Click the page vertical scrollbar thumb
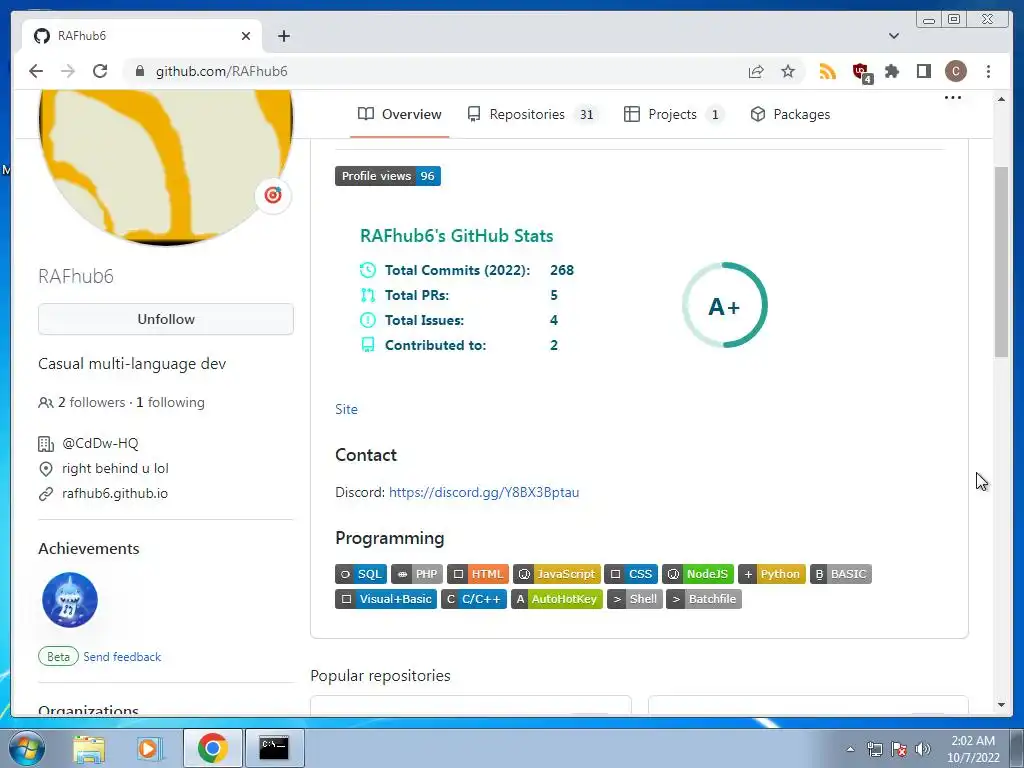Screen dimensions: 1024x768 [1001, 261]
